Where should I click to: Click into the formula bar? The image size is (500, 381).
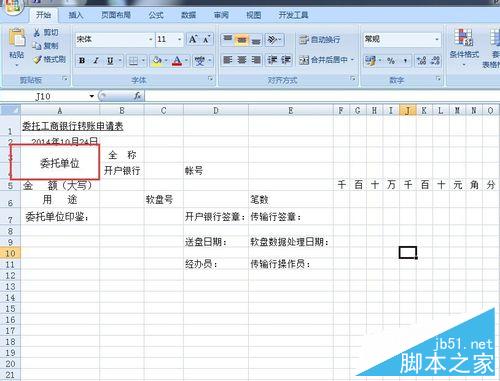322,96
